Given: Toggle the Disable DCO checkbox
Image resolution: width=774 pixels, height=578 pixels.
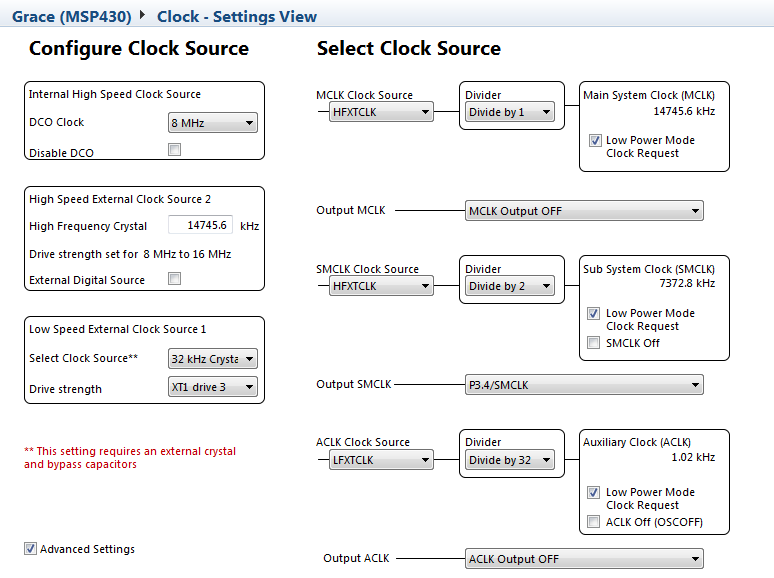Looking at the screenshot, I should click(x=175, y=150).
